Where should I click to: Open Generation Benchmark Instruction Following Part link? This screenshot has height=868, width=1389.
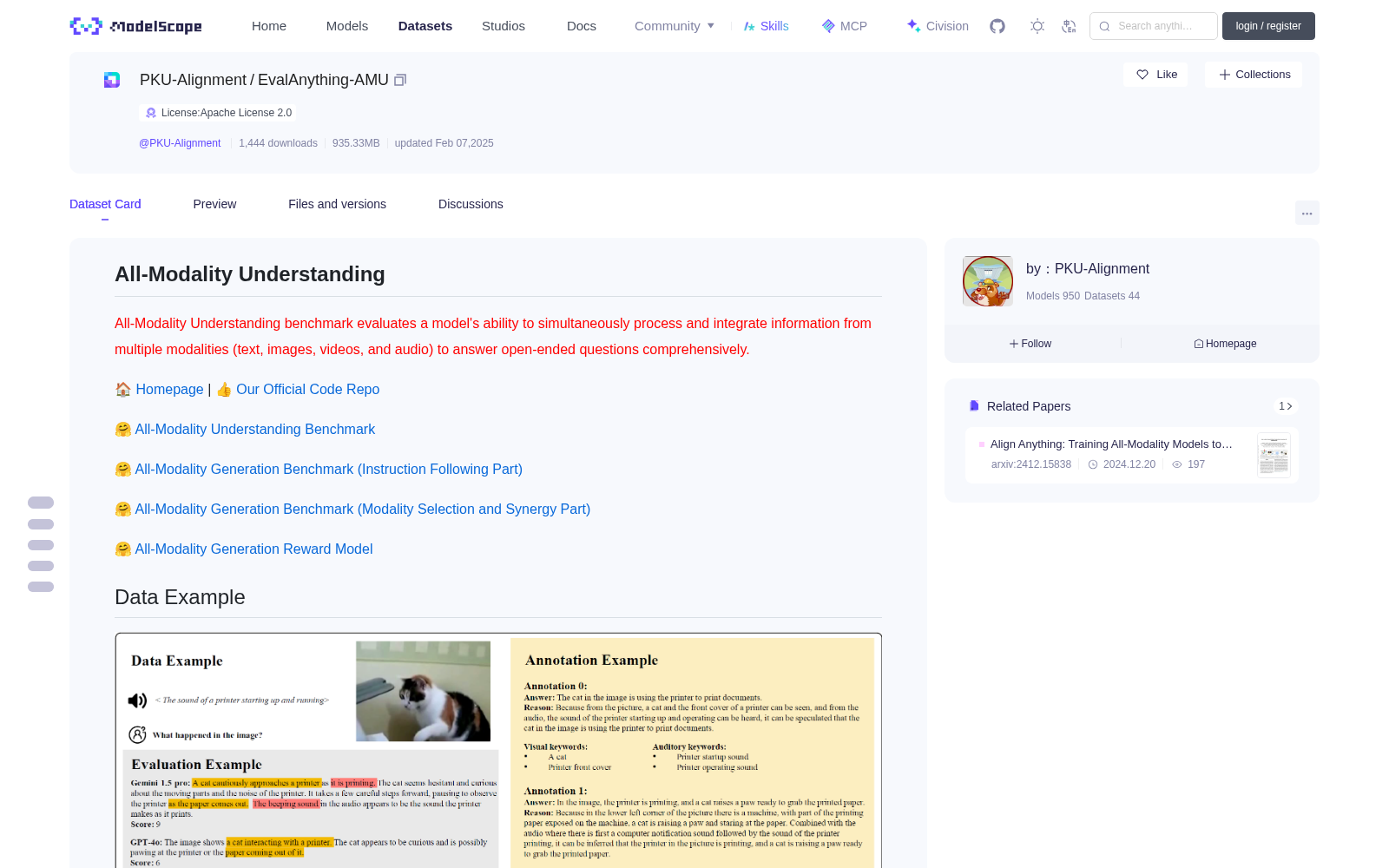[328, 470]
